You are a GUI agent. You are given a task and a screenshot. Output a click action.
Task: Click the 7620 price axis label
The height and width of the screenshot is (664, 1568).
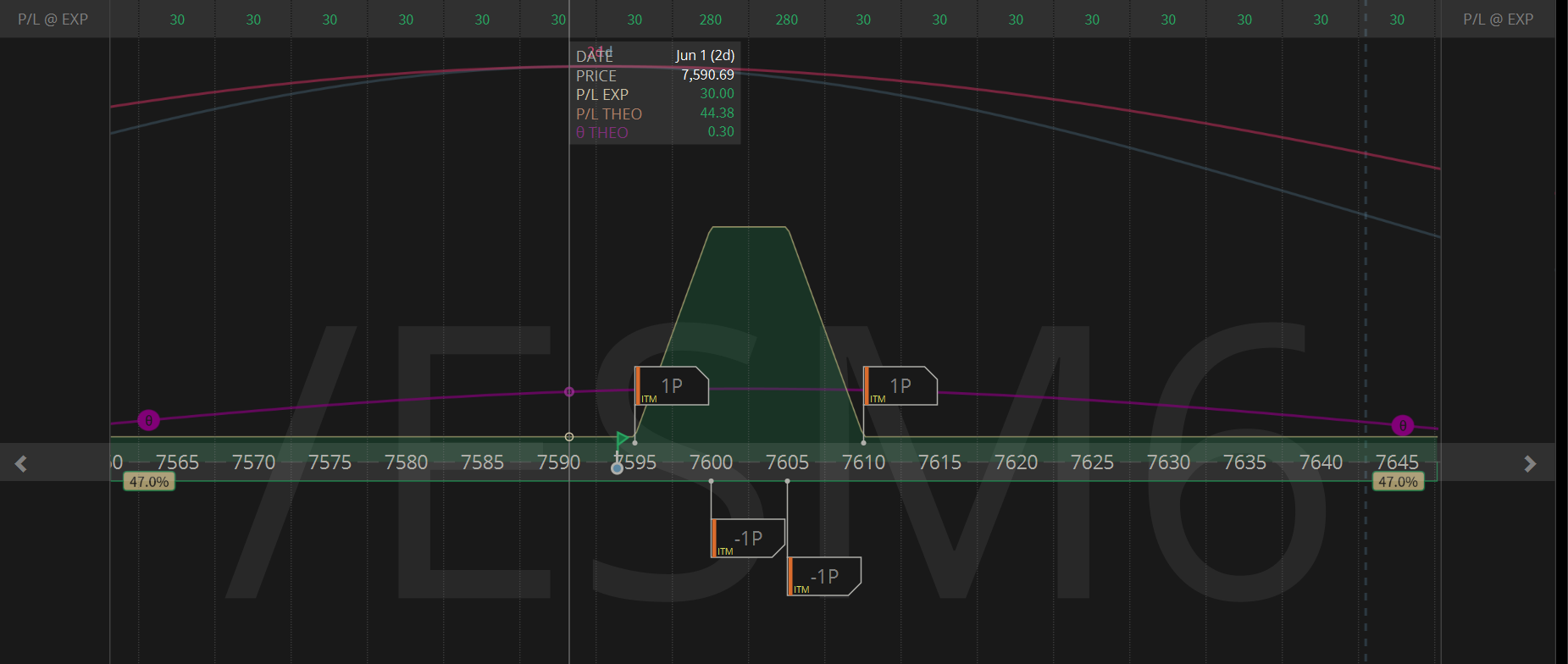coord(1016,462)
